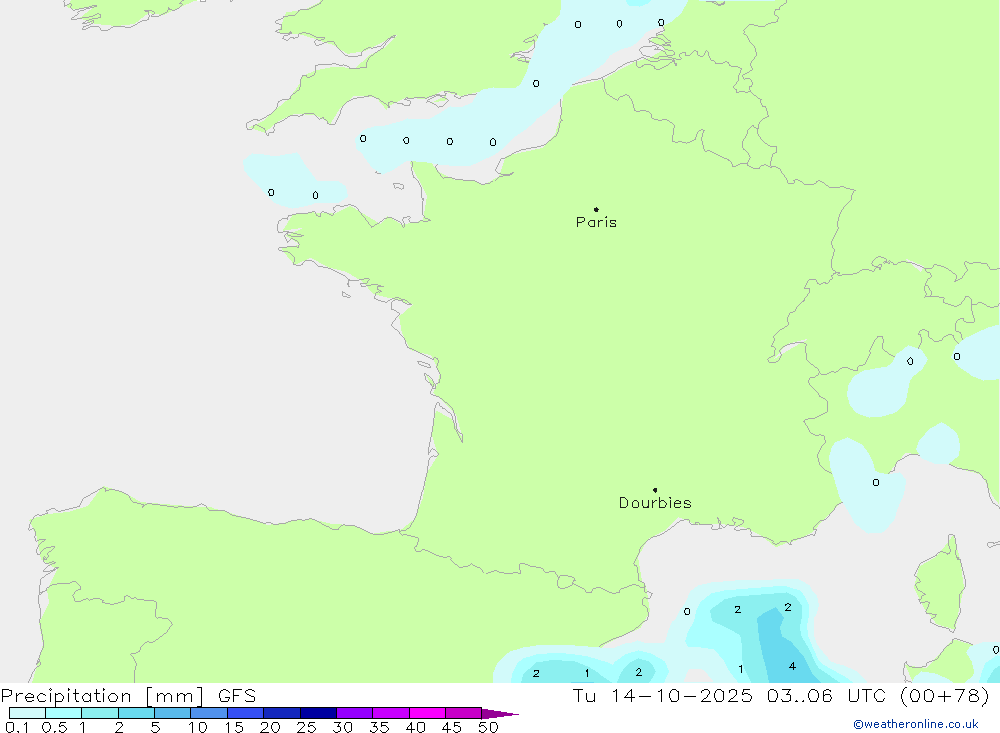Click the legend value label 0.5
The image size is (1000, 733).
click(x=54, y=727)
